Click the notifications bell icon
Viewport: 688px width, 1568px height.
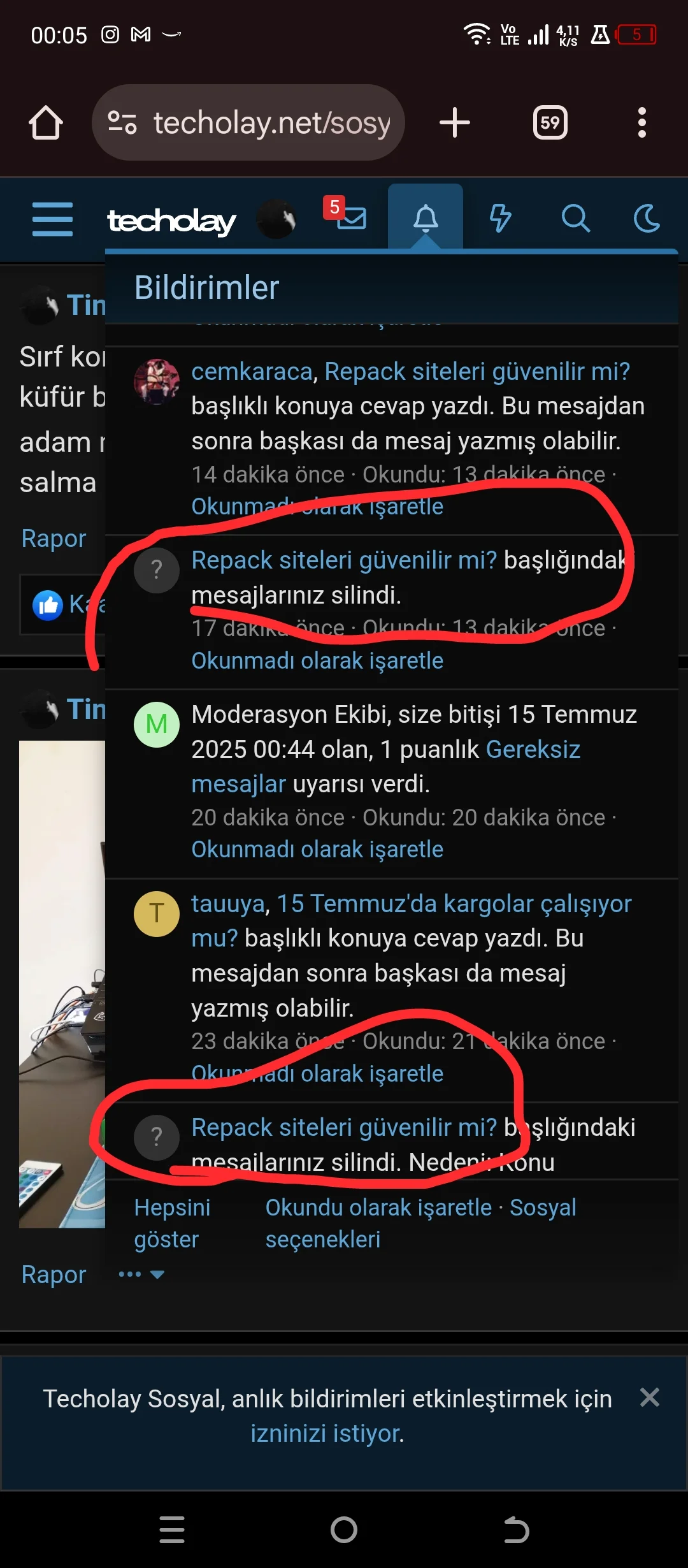coord(426,219)
